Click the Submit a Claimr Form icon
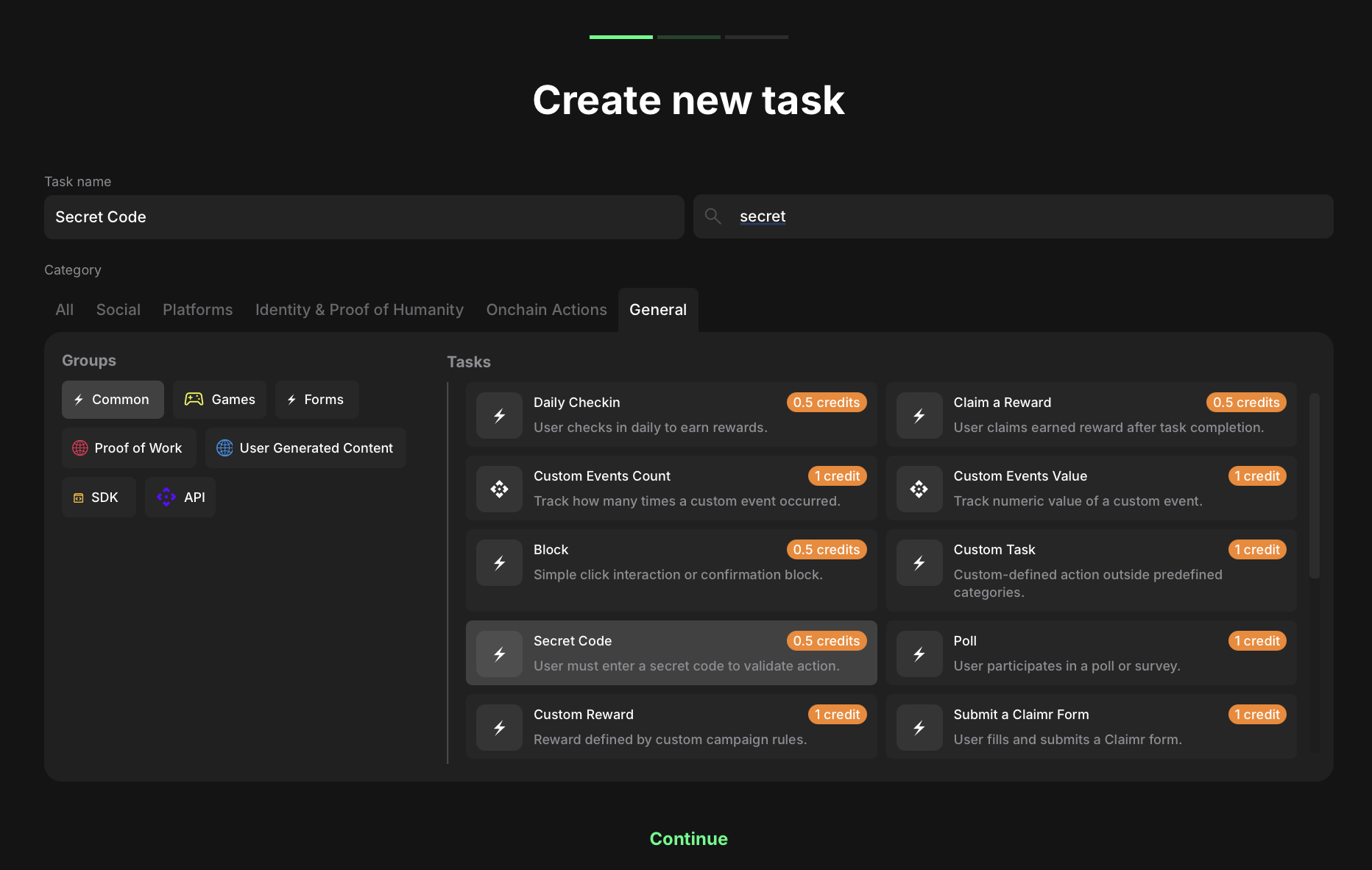The width and height of the screenshot is (1372, 870). (919, 728)
